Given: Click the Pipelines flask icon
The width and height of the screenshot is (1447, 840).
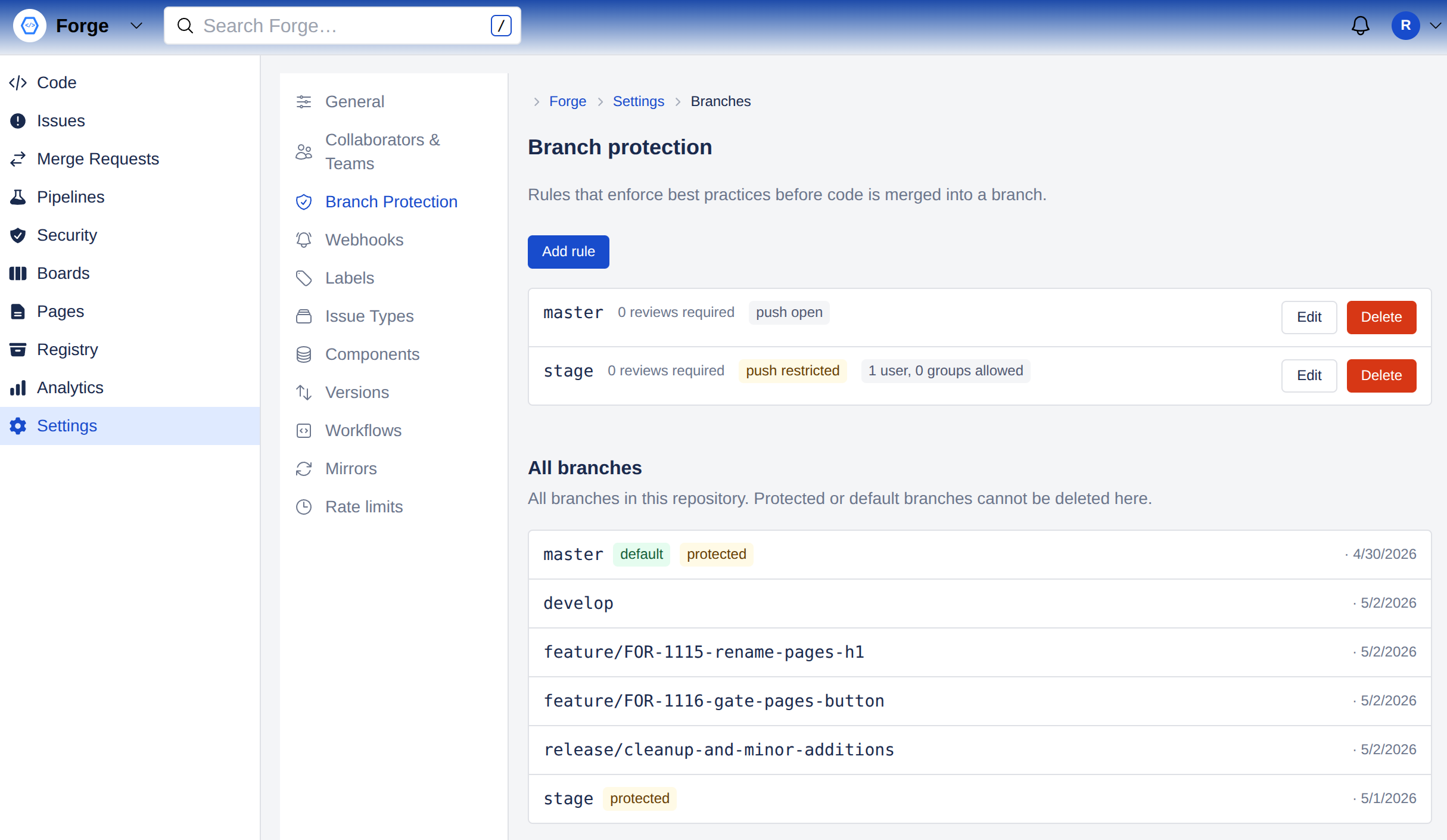Looking at the screenshot, I should coord(18,197).
